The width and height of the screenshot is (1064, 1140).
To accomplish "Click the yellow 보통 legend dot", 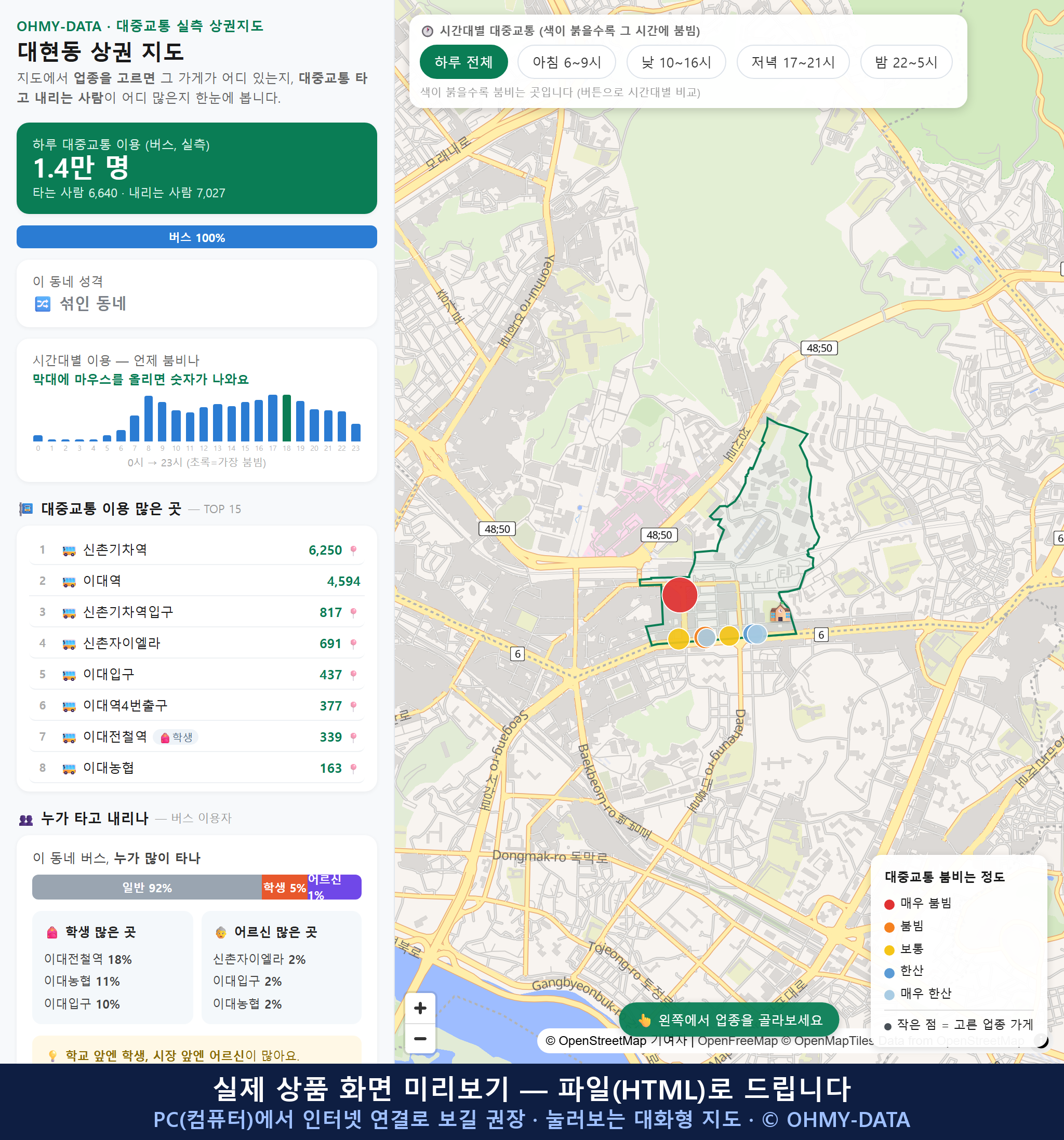I will pos(889,950).
